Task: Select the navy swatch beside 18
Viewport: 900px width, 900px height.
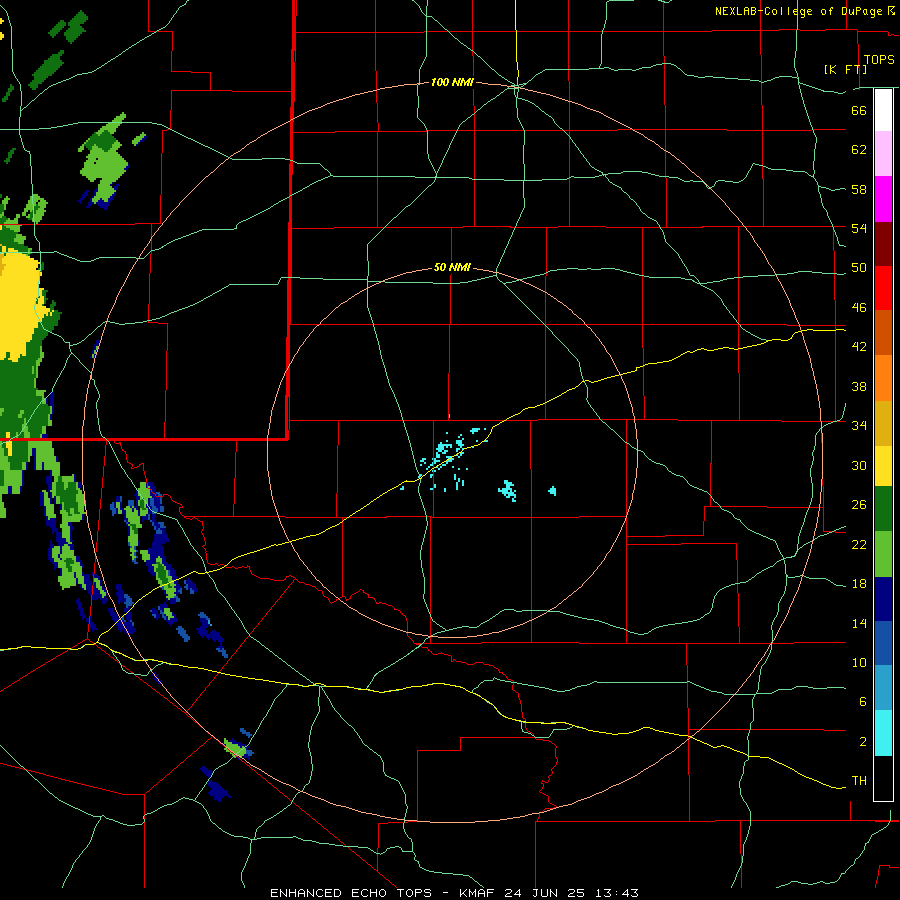Action: pos(883,599)
